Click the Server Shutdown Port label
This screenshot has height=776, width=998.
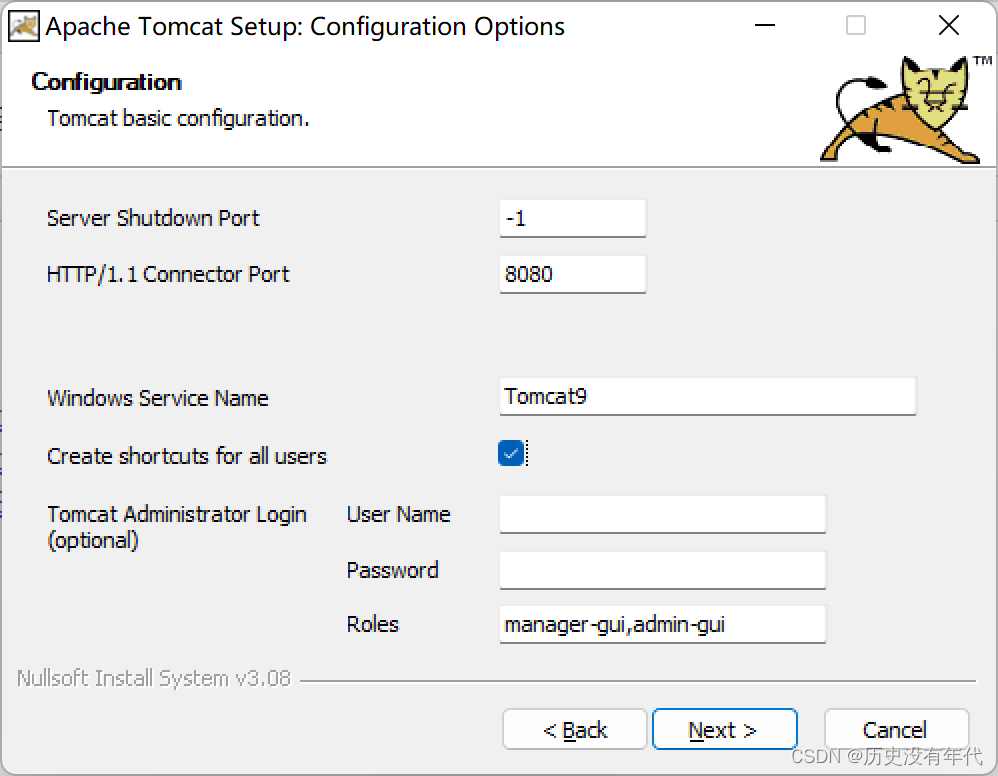click(153, 218)
